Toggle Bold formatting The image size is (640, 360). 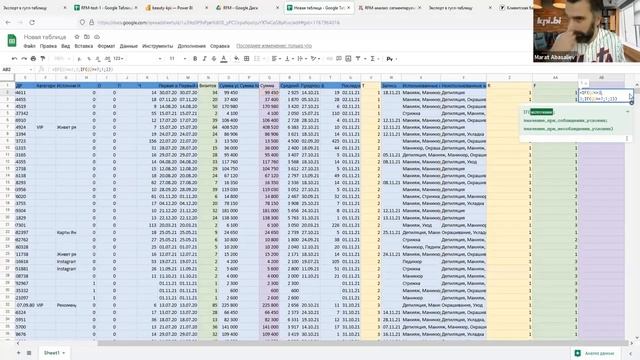(195, 59)
